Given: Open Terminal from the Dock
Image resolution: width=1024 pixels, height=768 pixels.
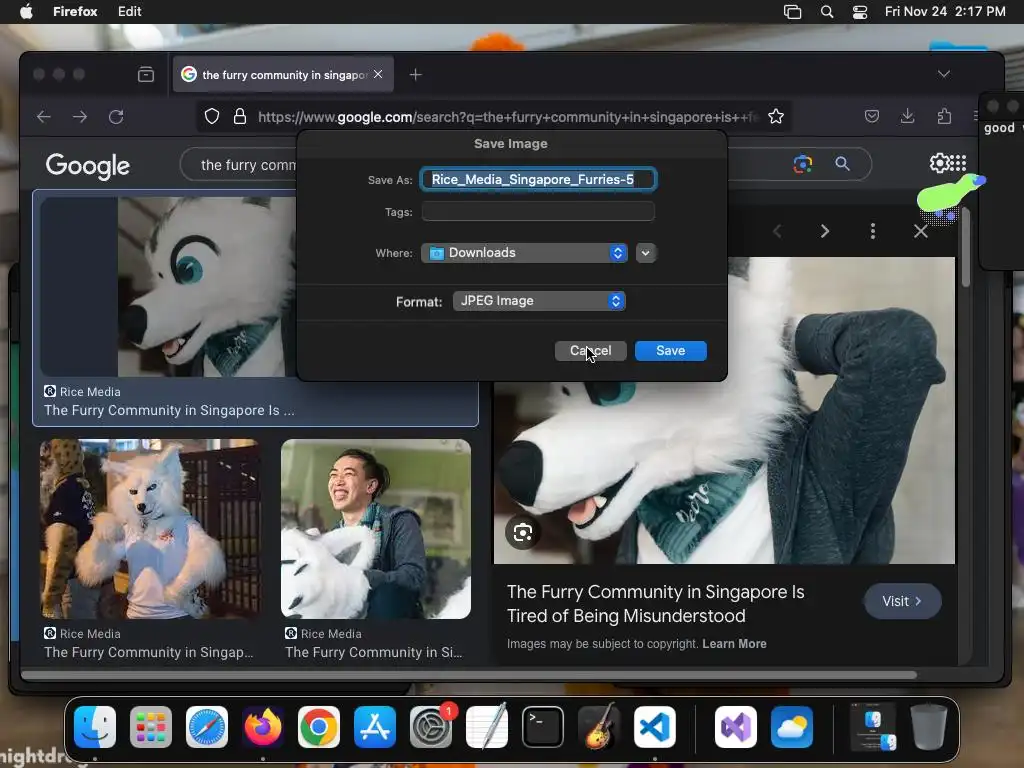Looking at the screenshot, I should [543, 727].
